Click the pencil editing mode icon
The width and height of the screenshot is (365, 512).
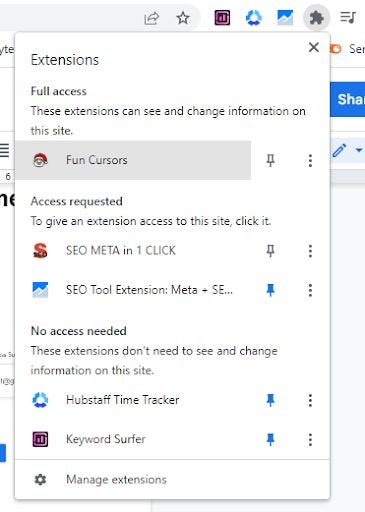pos(339,150)
